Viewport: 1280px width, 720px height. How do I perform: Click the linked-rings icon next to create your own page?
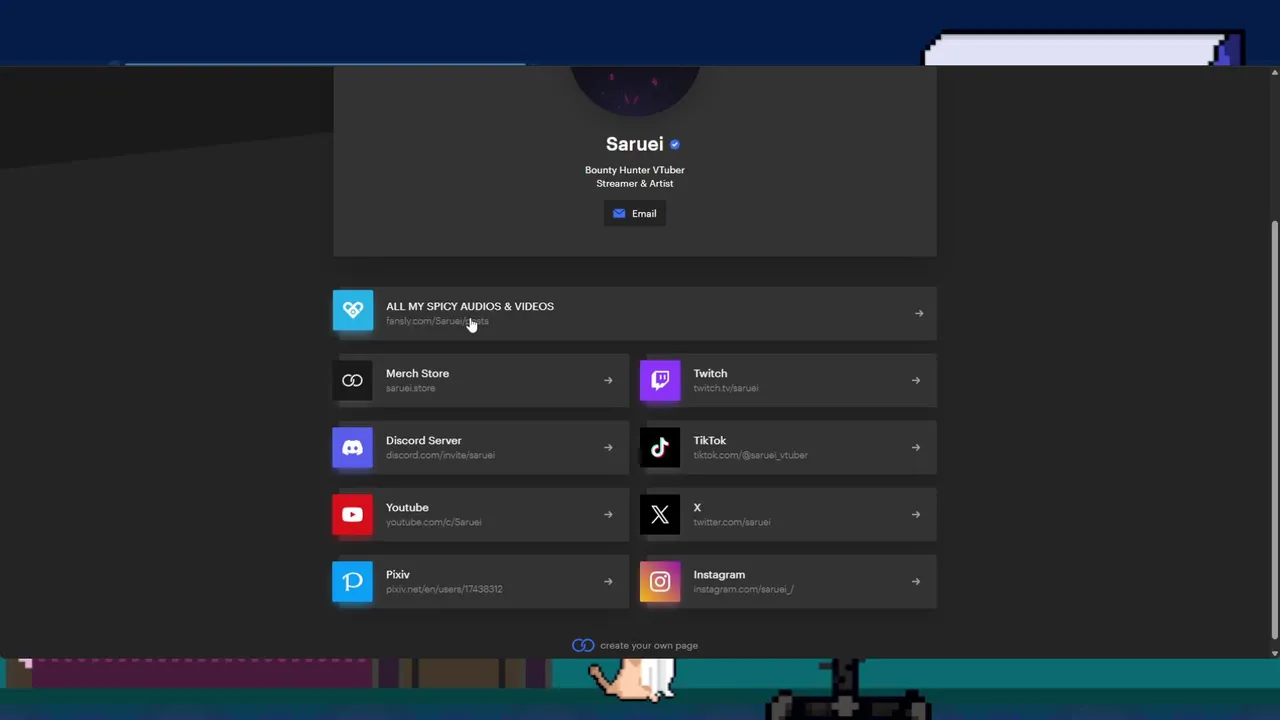click(x=583, y=645)
